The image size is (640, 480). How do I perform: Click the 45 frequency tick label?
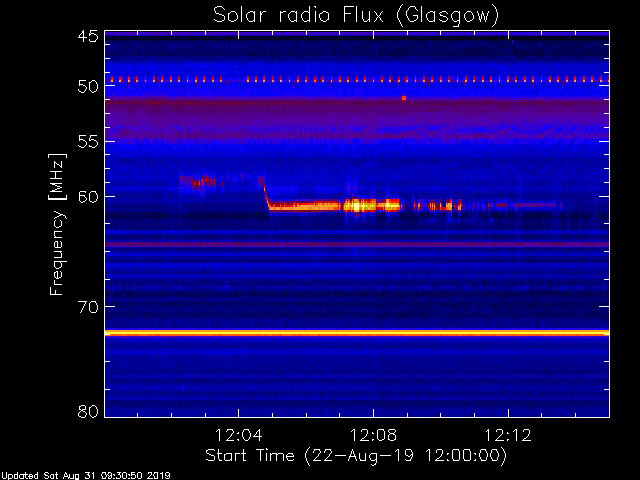tap(88, 36)
